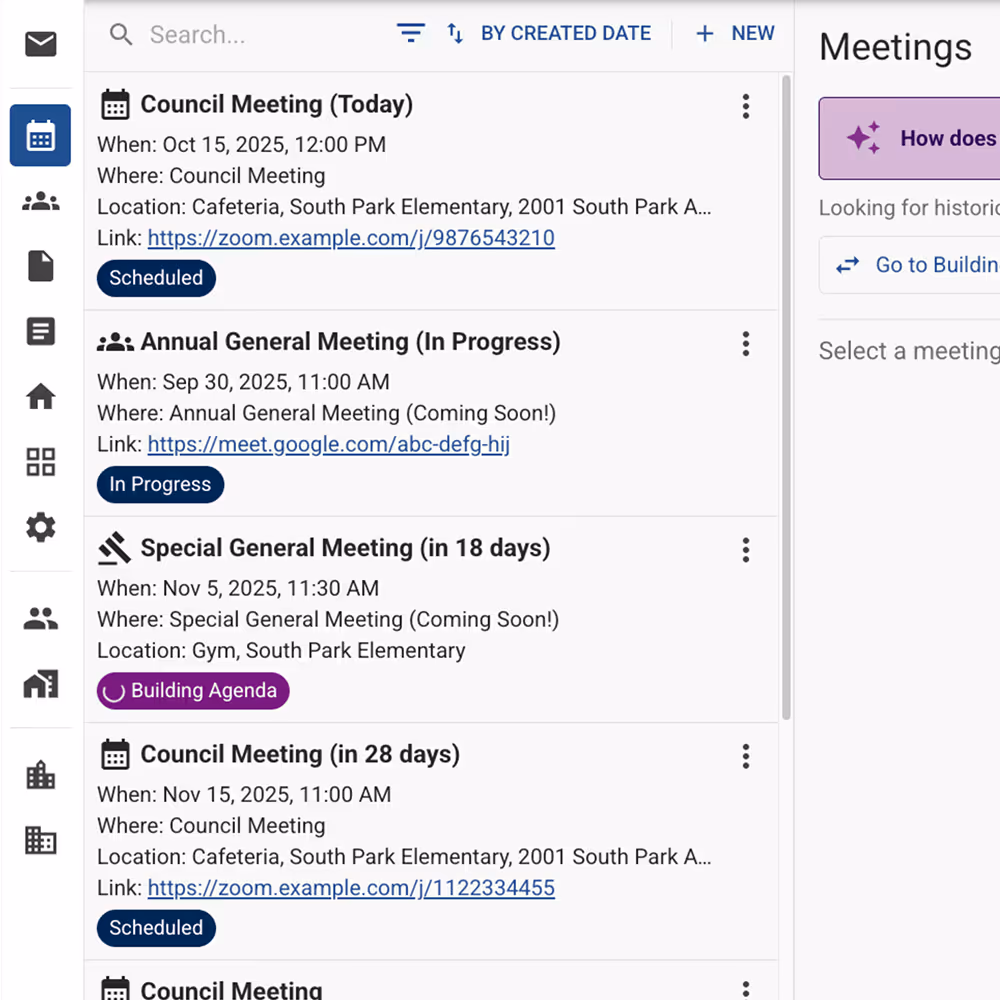The width and height of the screenshot is (1000, 1000).
Task: Click 'When: Nov 15, 2025, 11:00 AM' text
Action: coord(244,795)
